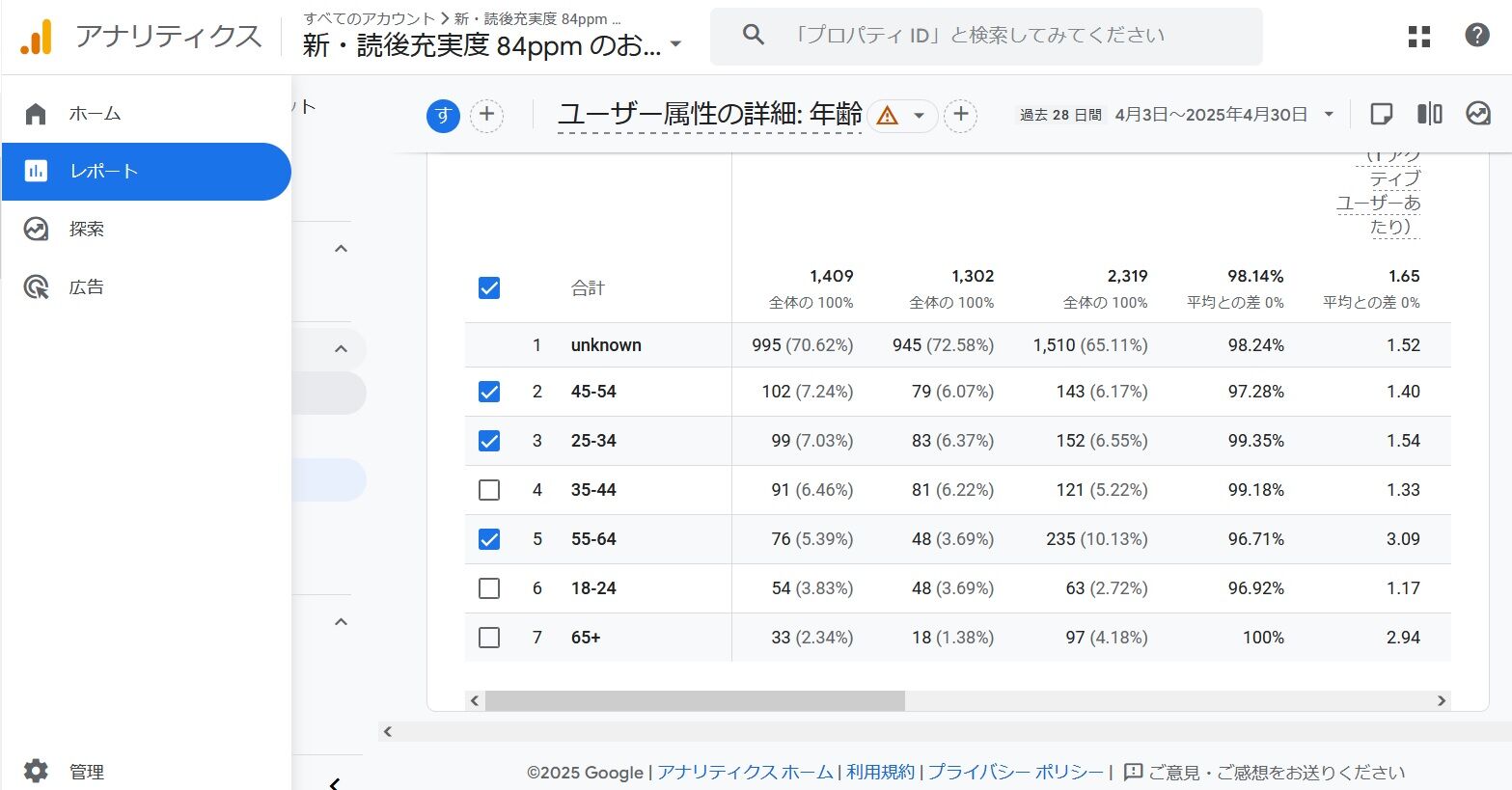
Task: Click the 98.14% total rate value
Action: tap(1255, 277)
